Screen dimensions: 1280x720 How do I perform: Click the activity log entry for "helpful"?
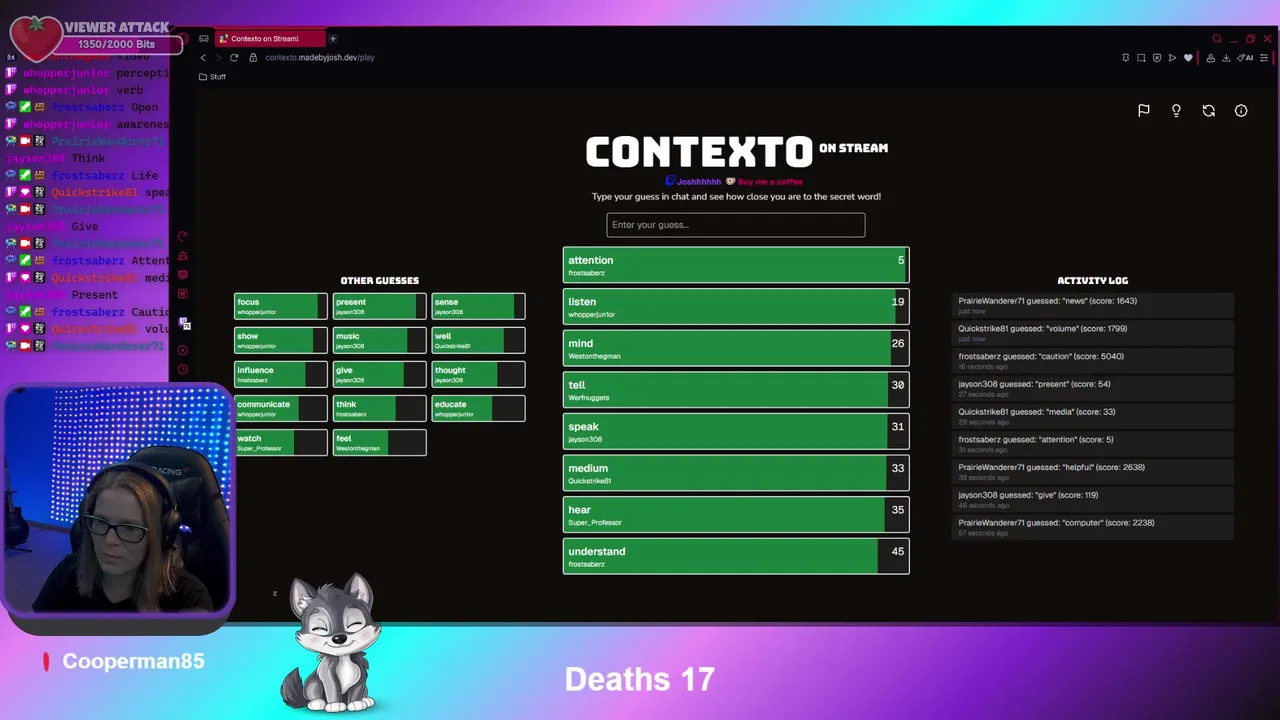(1093, 472)
